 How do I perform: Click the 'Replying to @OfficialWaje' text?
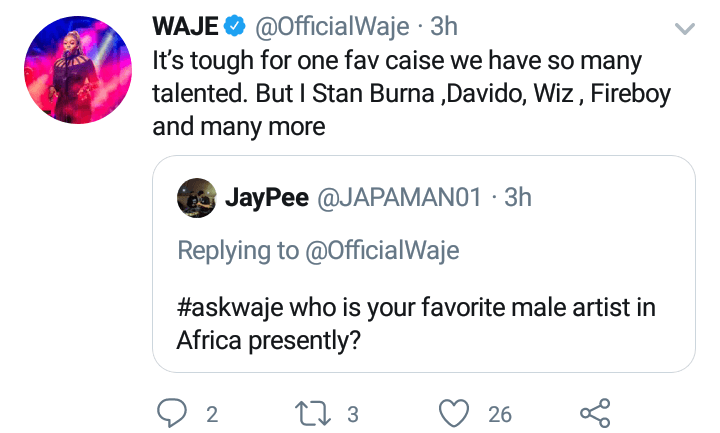(x=317, y=249)
